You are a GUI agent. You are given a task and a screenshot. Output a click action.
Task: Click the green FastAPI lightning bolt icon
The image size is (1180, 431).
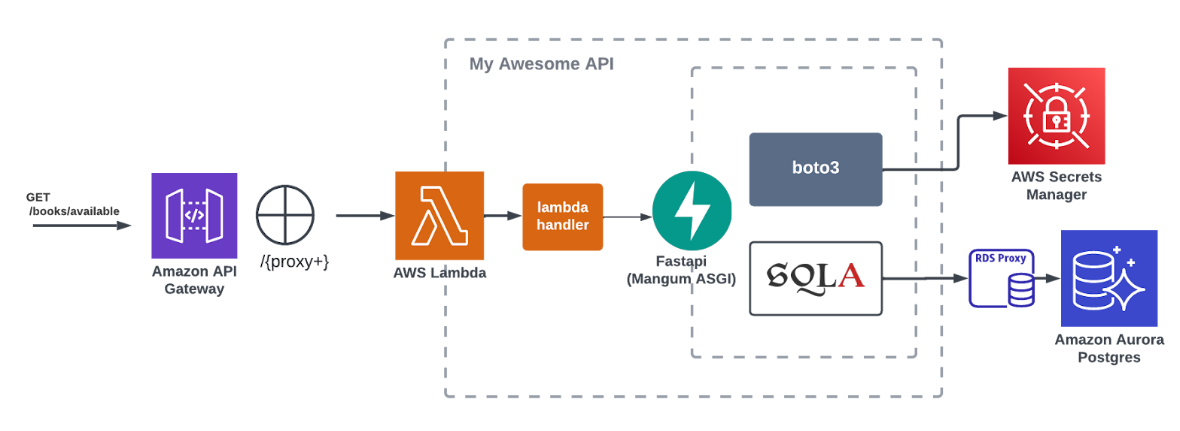coord(692,211)
